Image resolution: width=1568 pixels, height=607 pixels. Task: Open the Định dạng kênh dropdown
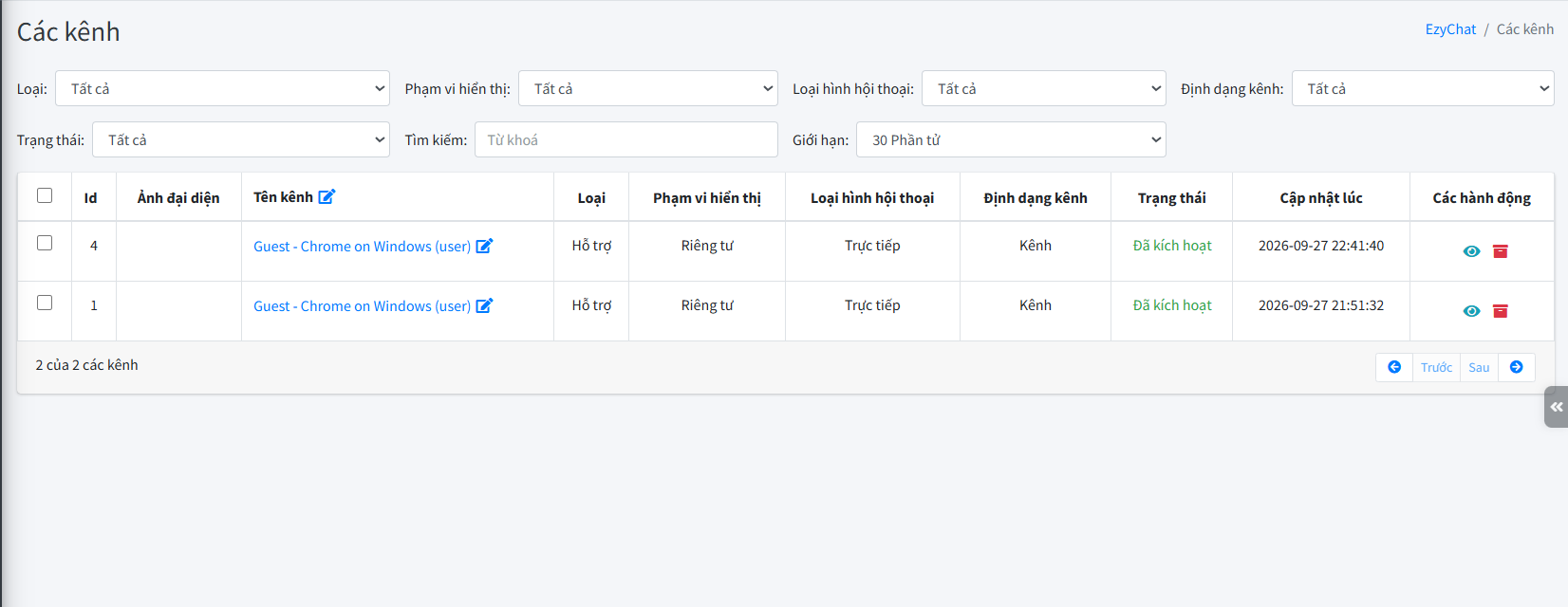pos(1423,88)
